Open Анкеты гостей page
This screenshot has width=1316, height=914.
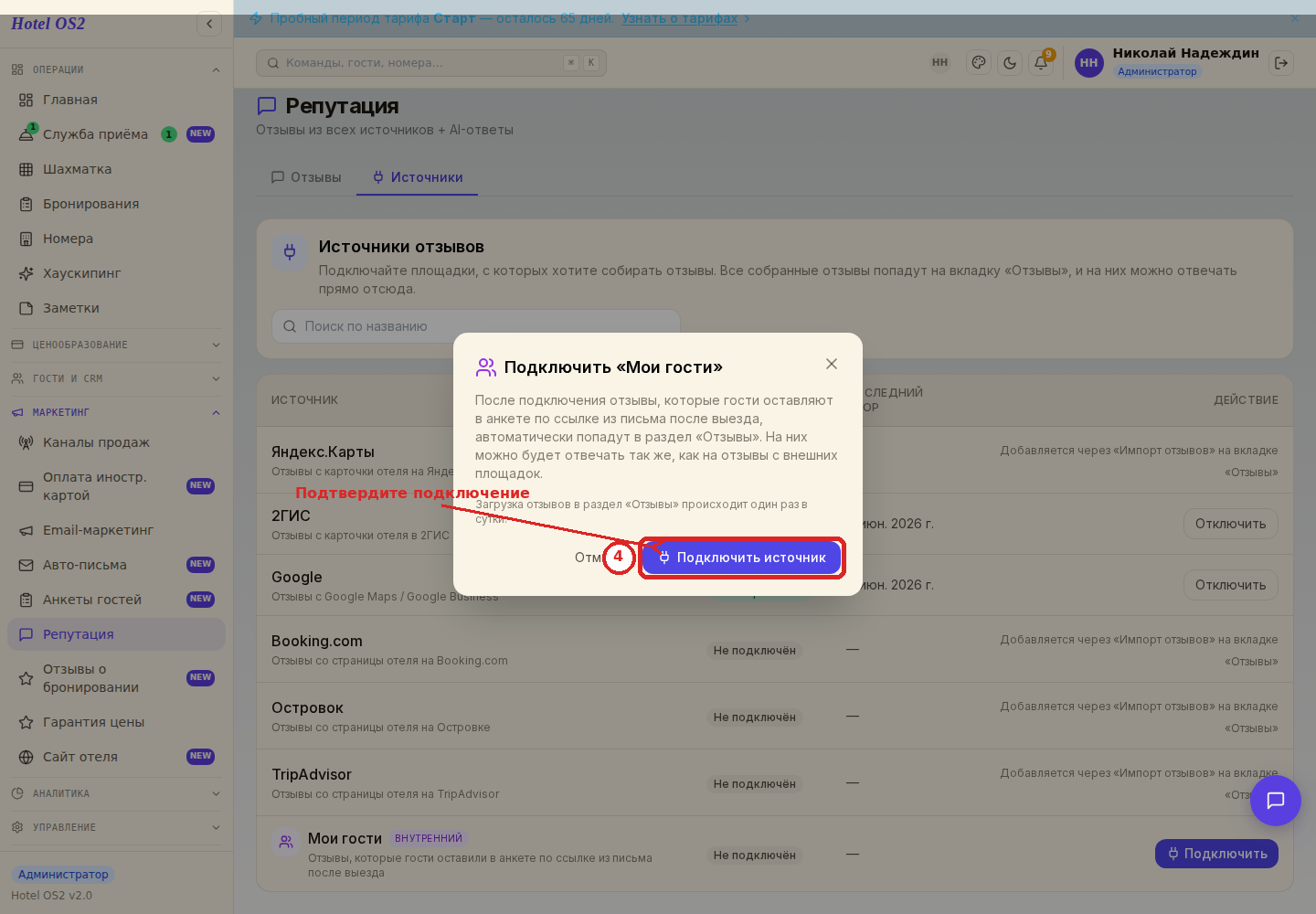[116, 600]
